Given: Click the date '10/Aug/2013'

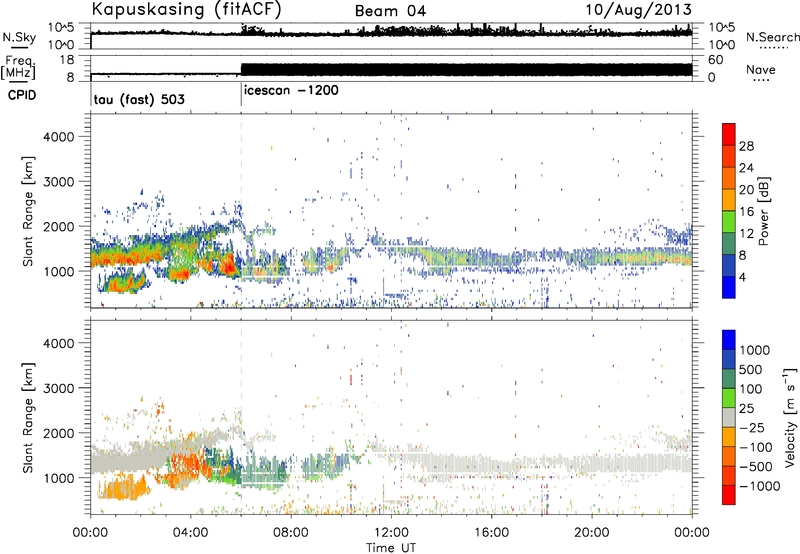Looking at the screenshot, I should point(638,9).
